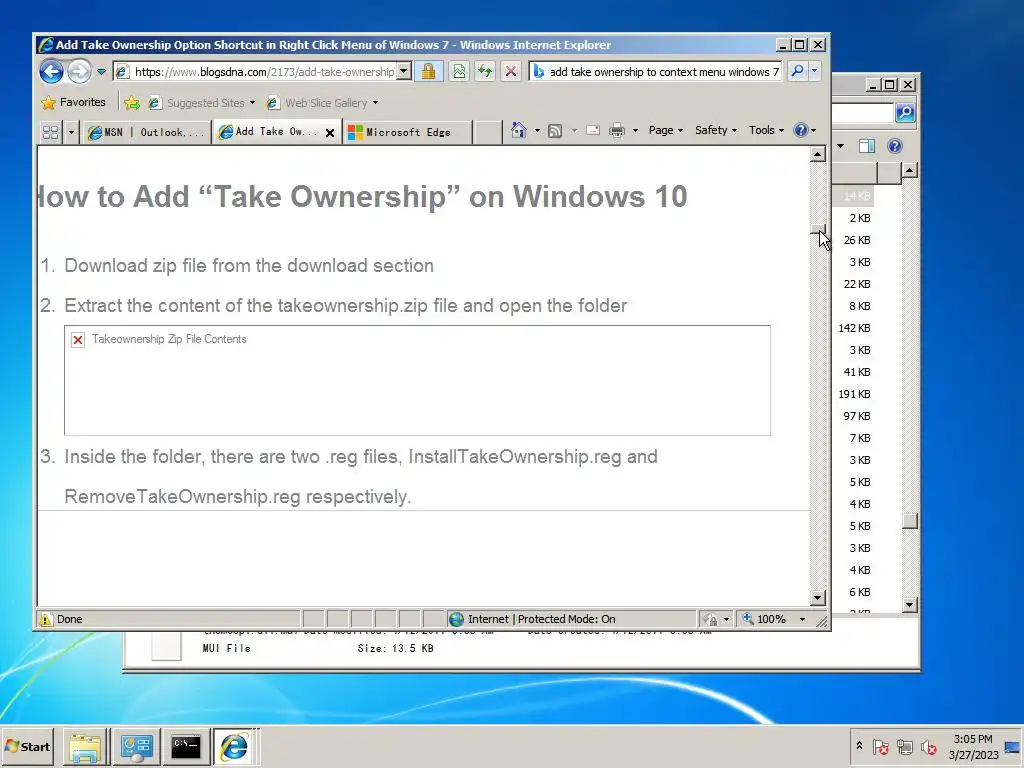Open the Tools menu
The width and height of the screenshot is (1024, 768).
click(x=766, y=130)
